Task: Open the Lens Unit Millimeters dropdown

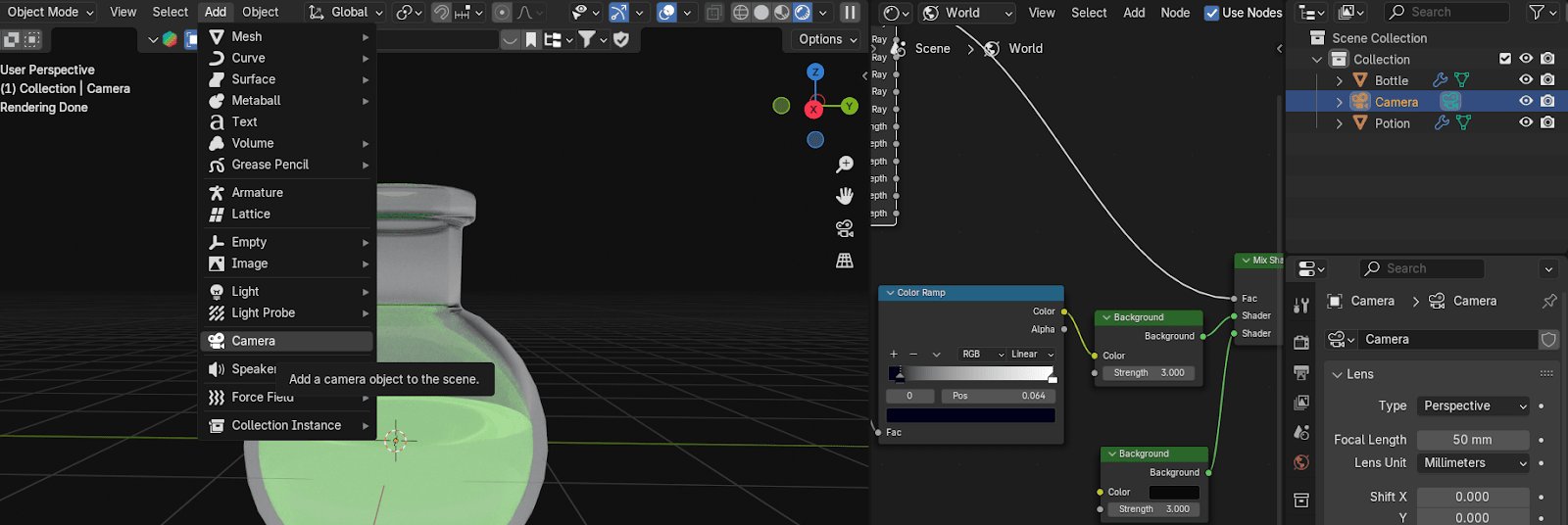Action: coord(1473,463)
